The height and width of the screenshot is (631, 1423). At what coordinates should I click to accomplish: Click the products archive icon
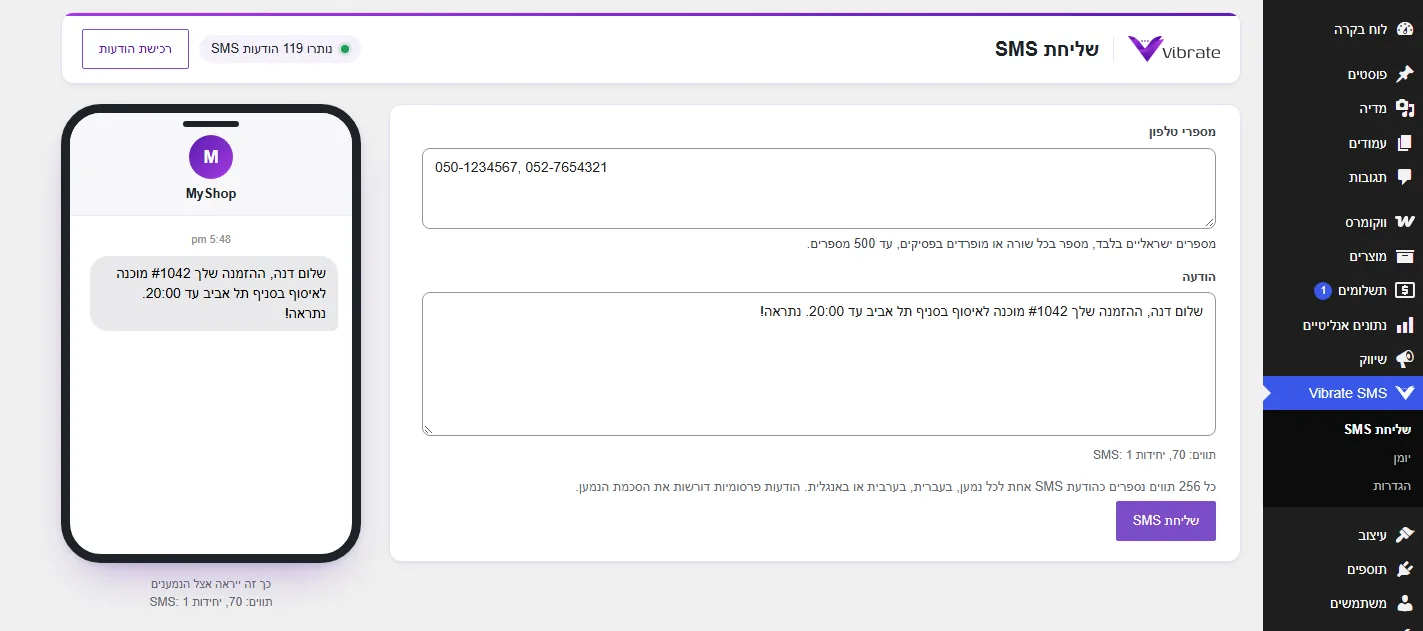pyautogui.click(x=1405, y=257)
